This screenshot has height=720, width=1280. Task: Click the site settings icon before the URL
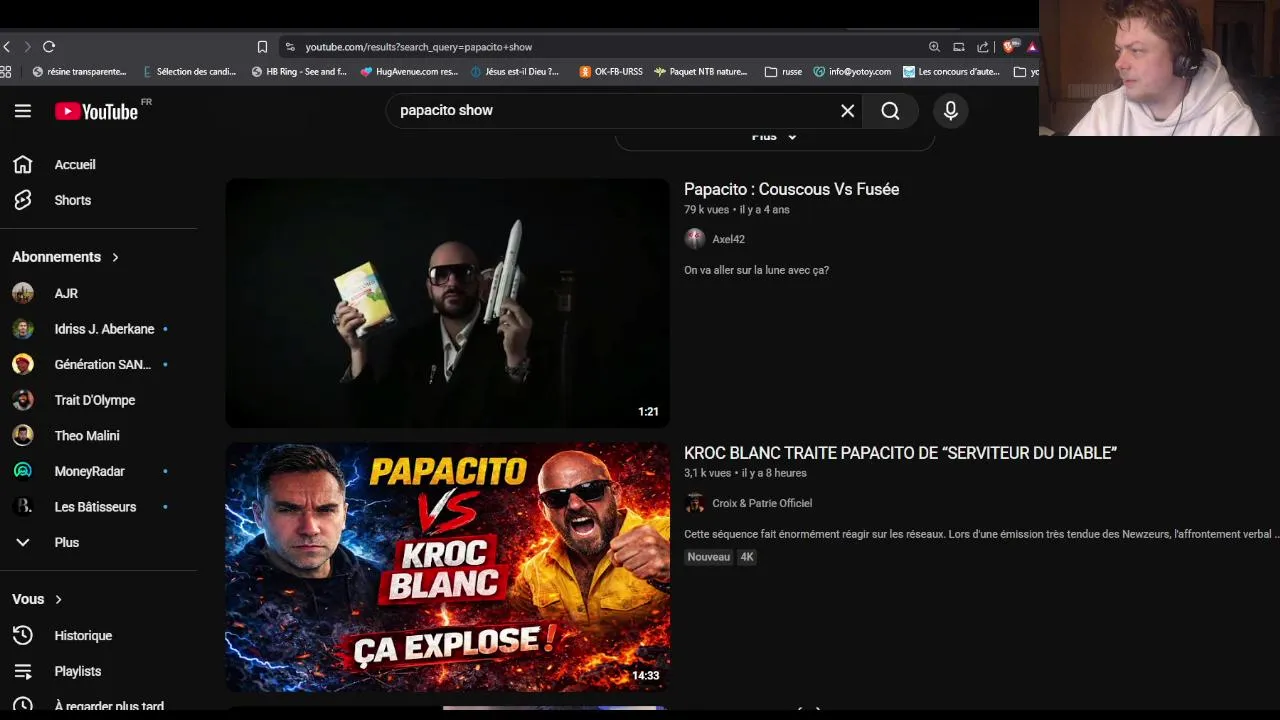[290, 47]
